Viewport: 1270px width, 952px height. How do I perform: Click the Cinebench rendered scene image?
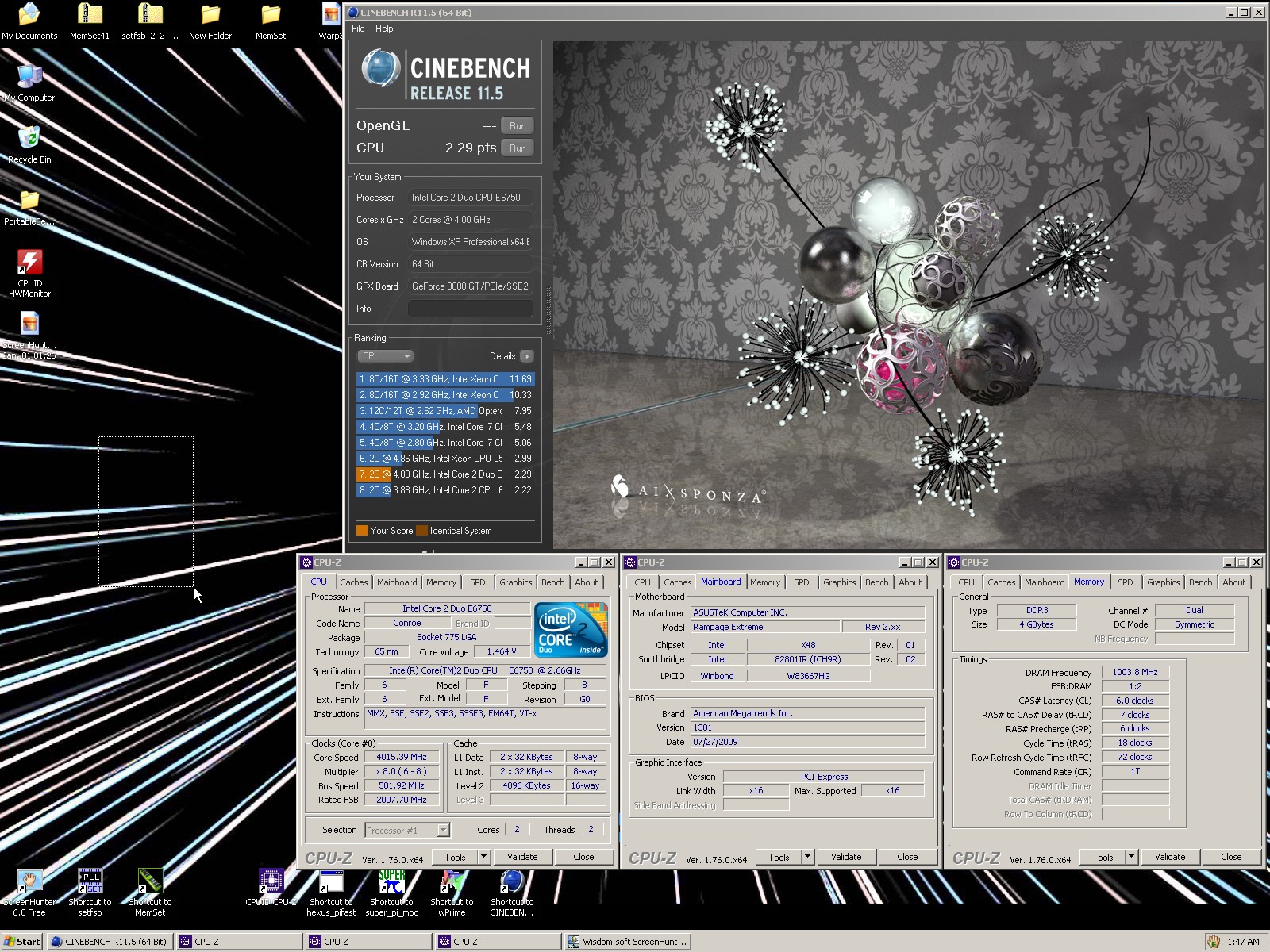click(x=909, y=294)
